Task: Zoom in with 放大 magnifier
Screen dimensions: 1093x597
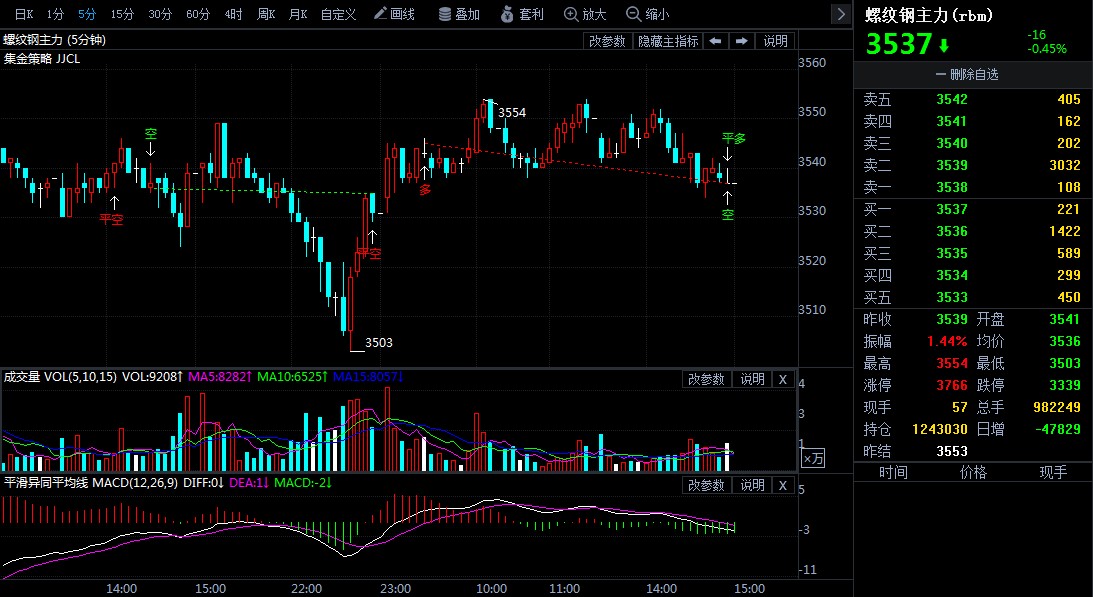Action: (585, 14)
